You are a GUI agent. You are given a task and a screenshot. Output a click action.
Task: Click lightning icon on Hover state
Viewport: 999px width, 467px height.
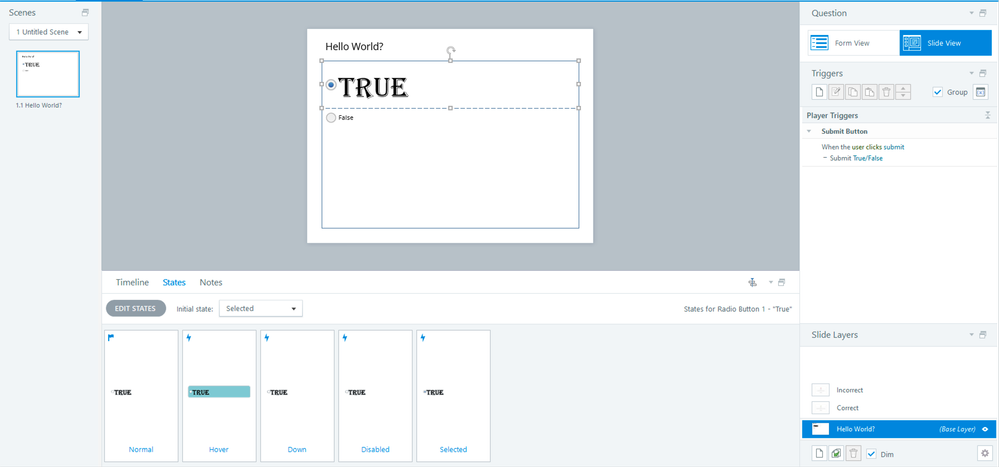coord(189,338)
